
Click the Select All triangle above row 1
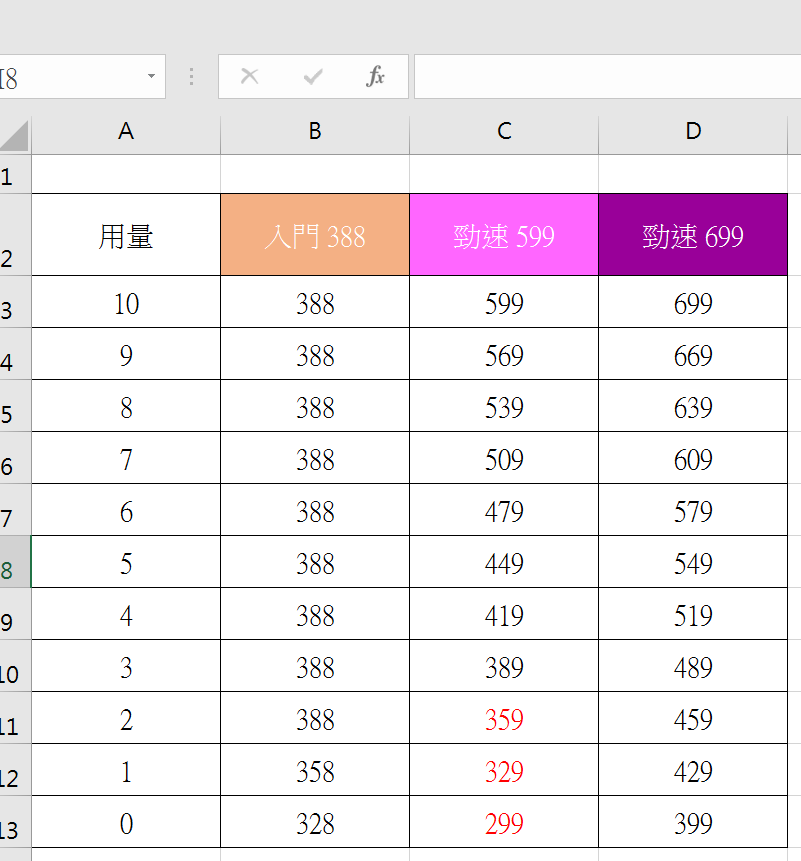pos(16,131)
